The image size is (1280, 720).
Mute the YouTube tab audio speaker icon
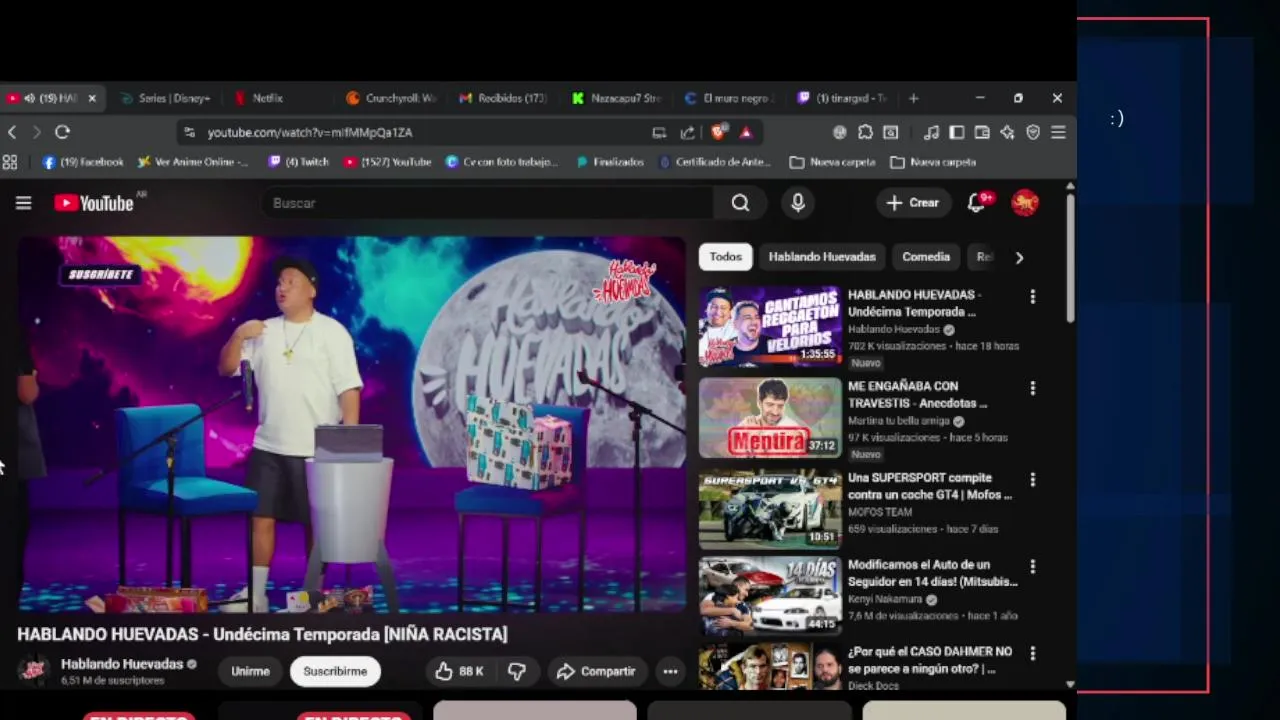click(x=29, y=98)
